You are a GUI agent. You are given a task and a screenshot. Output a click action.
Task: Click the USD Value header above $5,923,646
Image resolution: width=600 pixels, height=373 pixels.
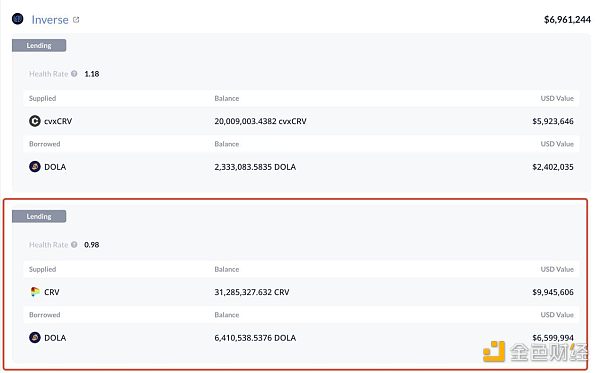557,98
